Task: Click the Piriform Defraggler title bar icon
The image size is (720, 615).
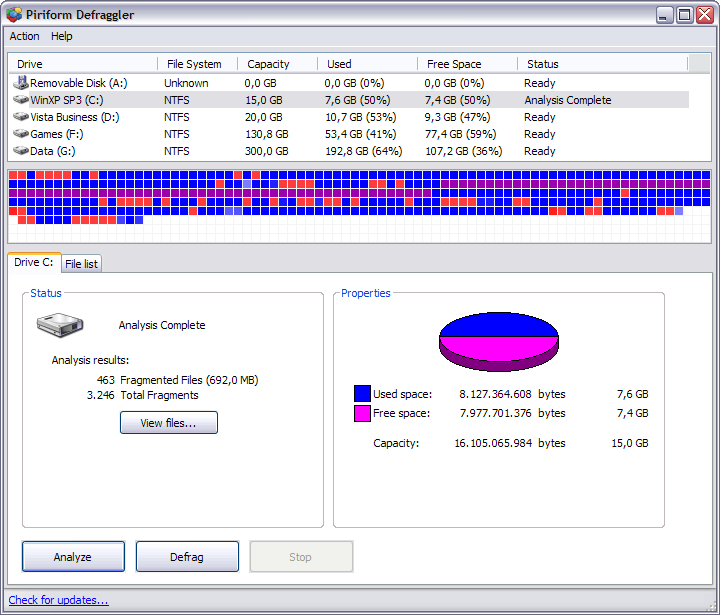Action: pos(14,15)
